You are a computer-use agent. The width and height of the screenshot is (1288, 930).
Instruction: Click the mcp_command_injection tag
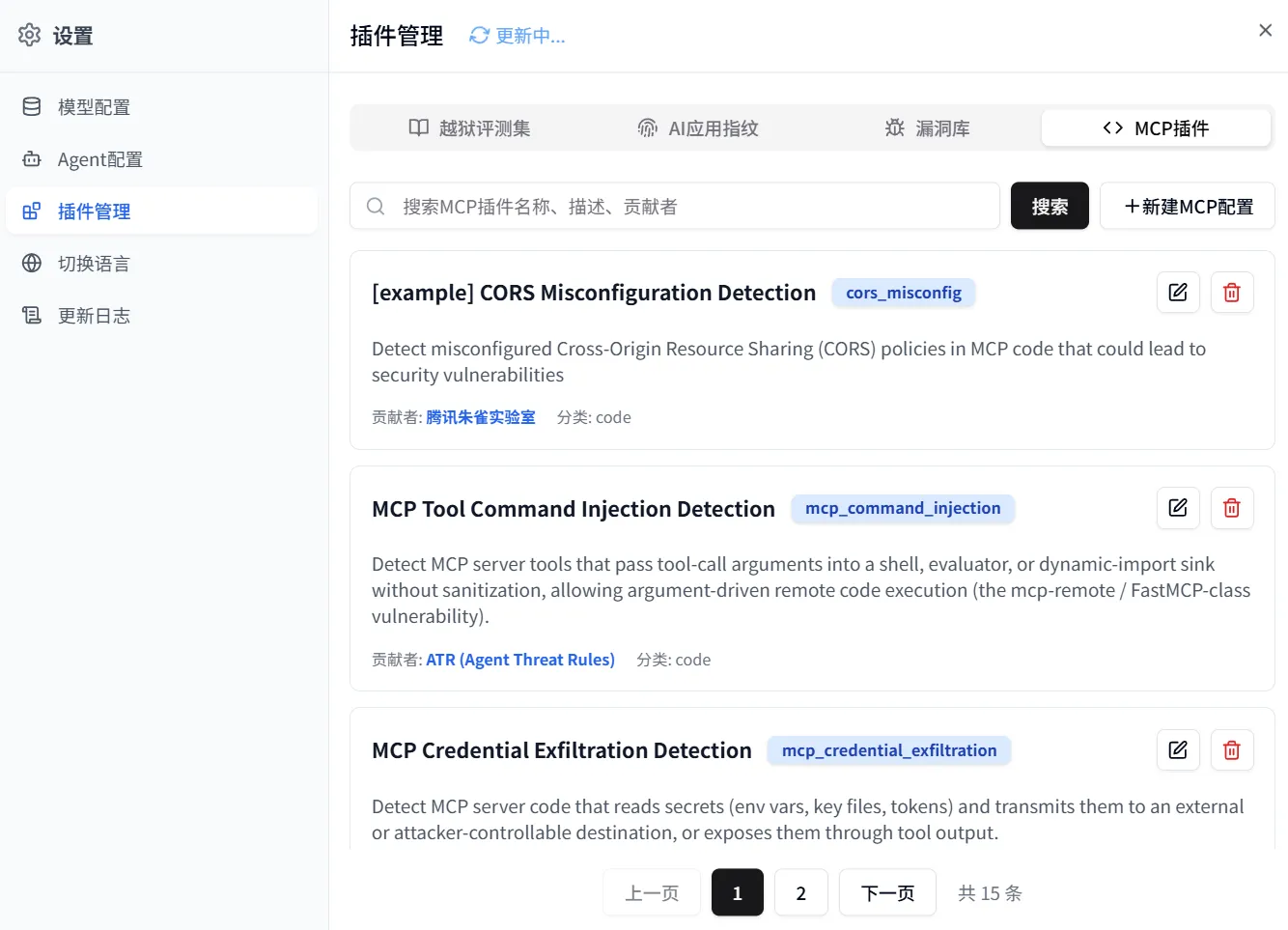point(903,508)
